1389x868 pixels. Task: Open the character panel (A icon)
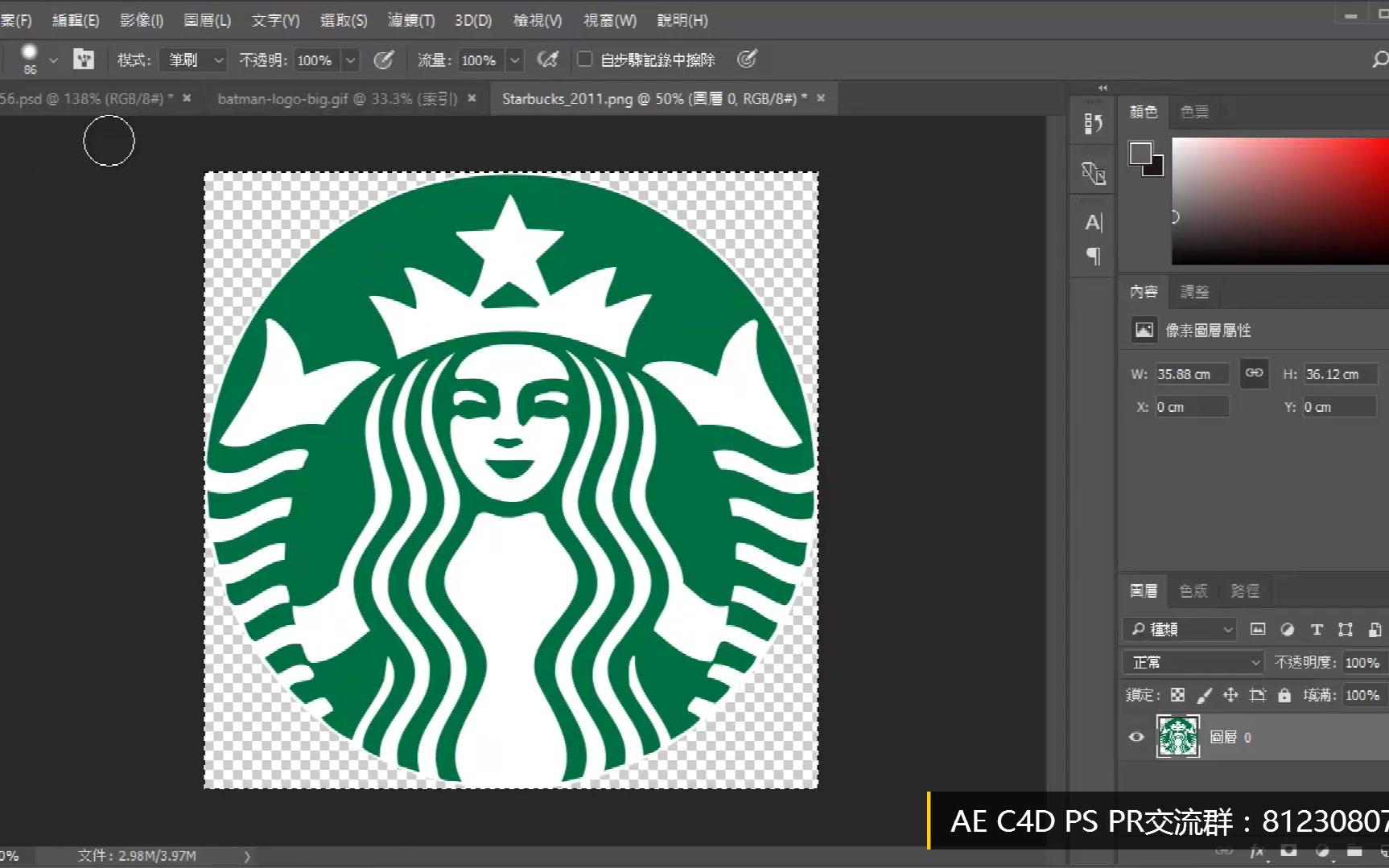click(x=1093, y=223)
